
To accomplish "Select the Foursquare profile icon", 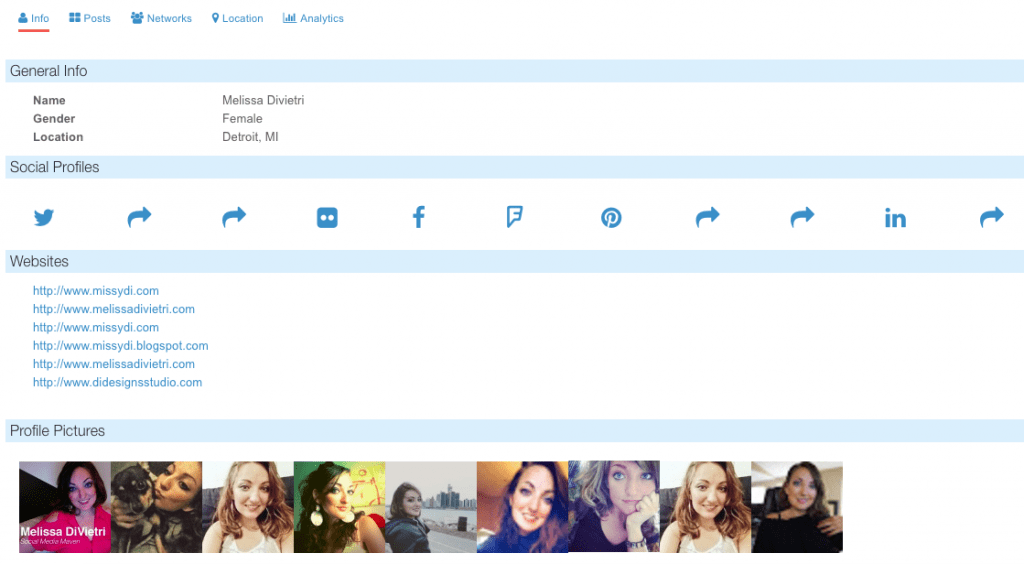I will pos(514,217).
